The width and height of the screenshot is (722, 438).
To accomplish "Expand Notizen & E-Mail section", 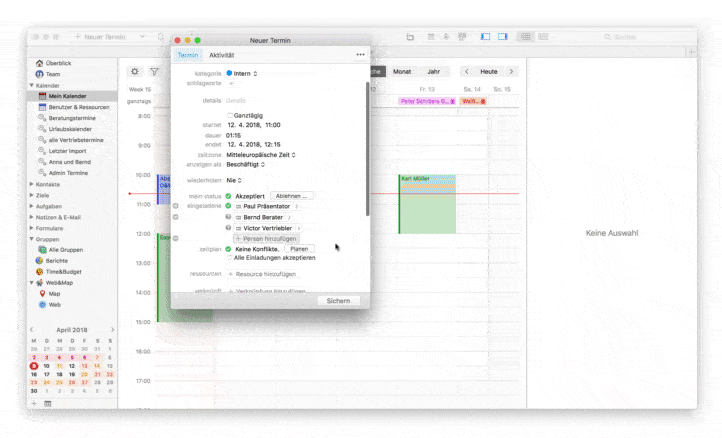I will tap(31, 217).
